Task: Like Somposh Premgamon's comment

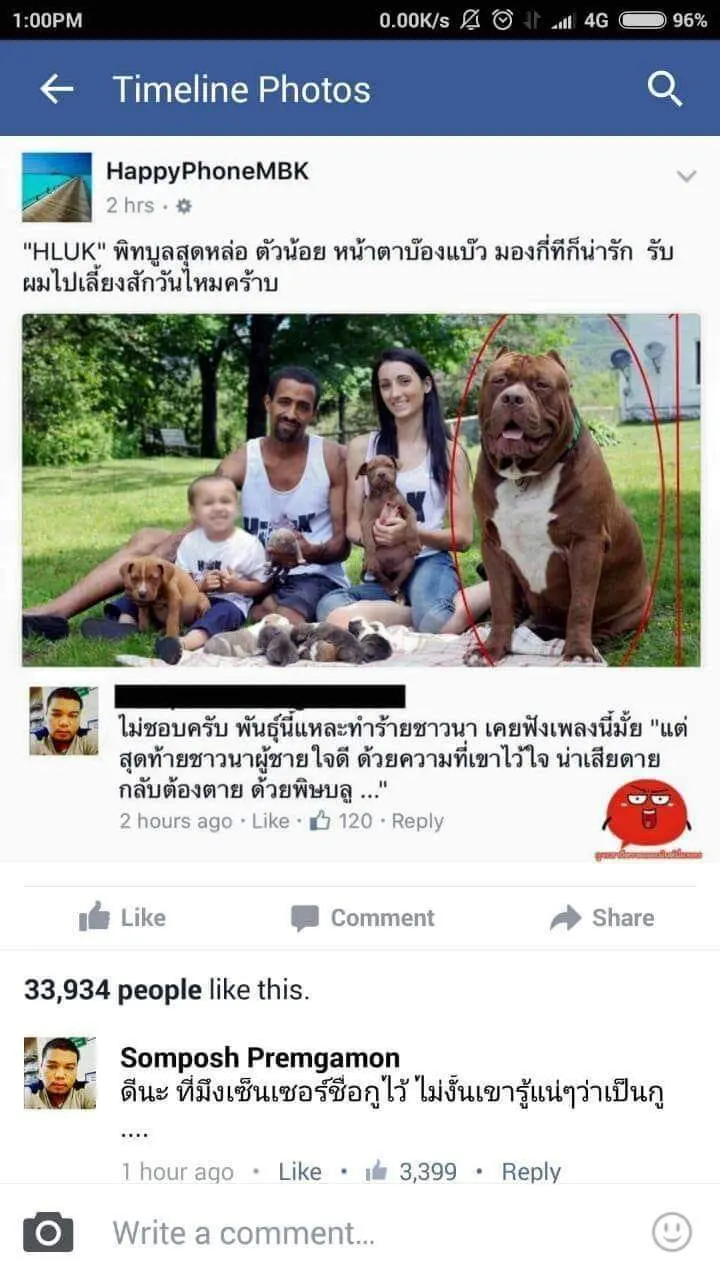Action: point(300,1171)
